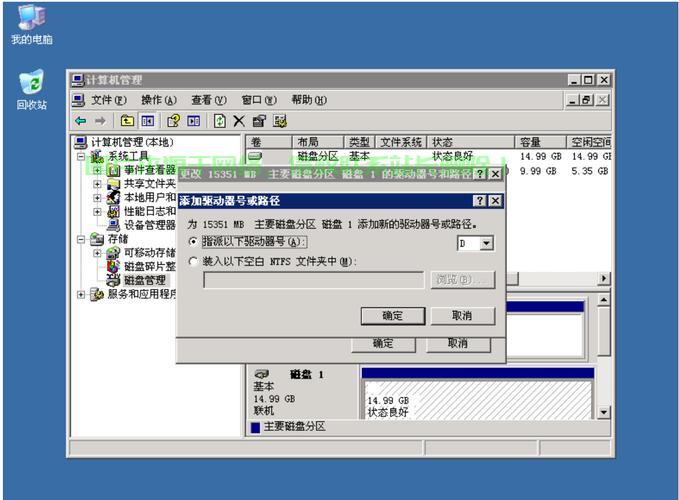The width and height of the screenshot is (679, 500).
Task: Click 取消 in 添加驱动器号或路径 dialog
Action: click(461, 316)
